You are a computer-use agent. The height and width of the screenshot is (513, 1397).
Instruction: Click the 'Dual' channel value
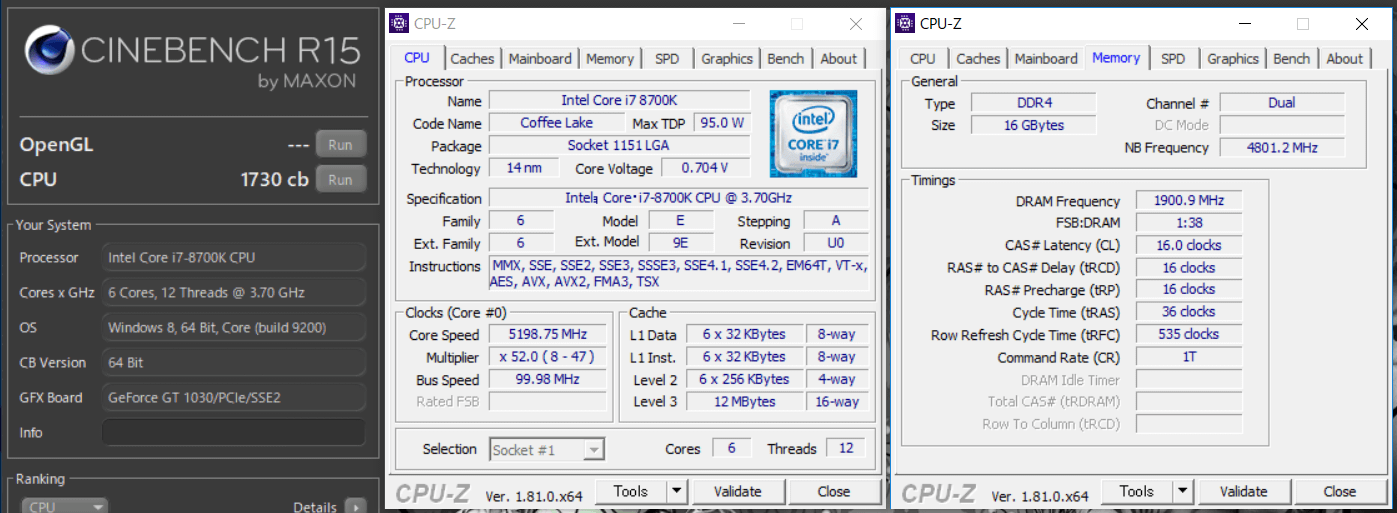(1282, 103)
